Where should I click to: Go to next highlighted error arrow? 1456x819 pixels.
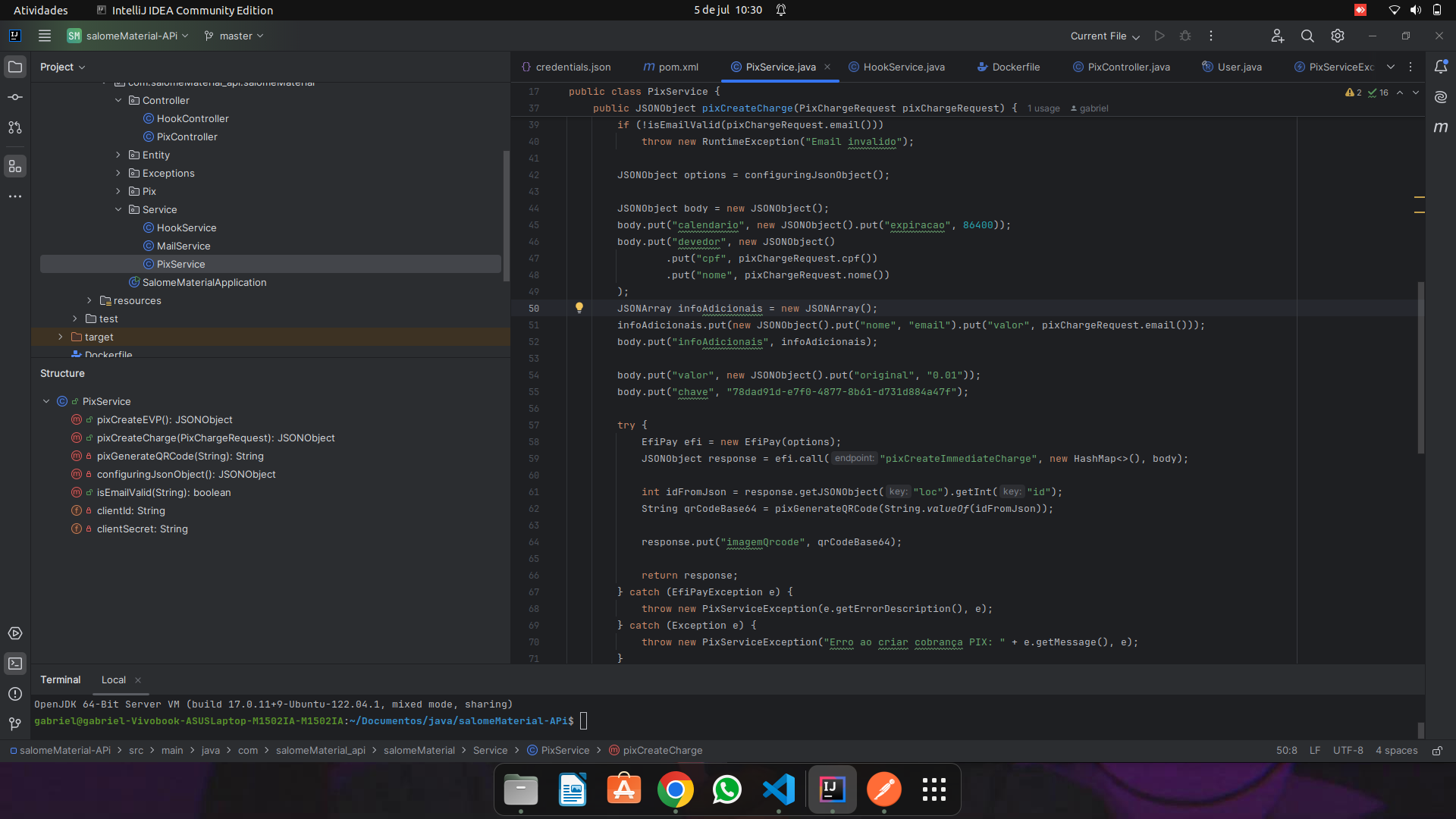click(1416, 93)
